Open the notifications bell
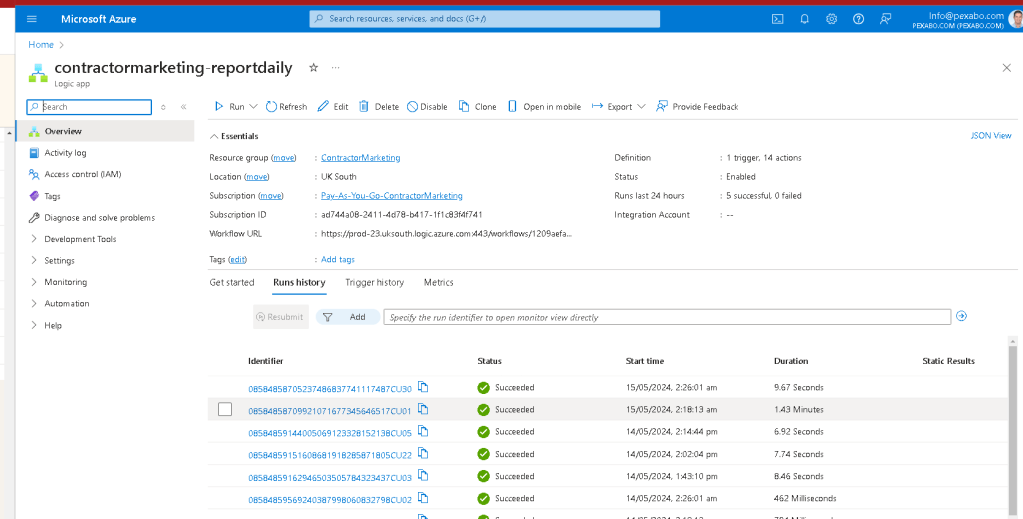The width and height of the screenshot is (1023, 519). tap(804, 19)
